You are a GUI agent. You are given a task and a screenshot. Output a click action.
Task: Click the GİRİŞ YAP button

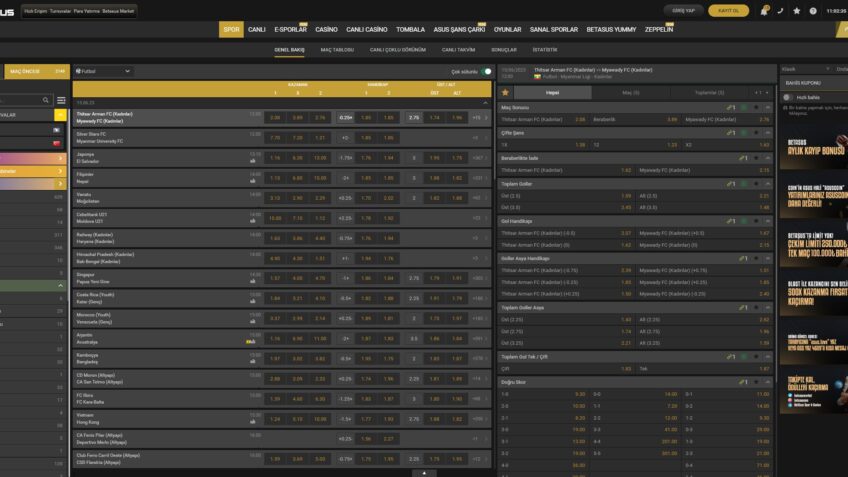coord(684,11)
